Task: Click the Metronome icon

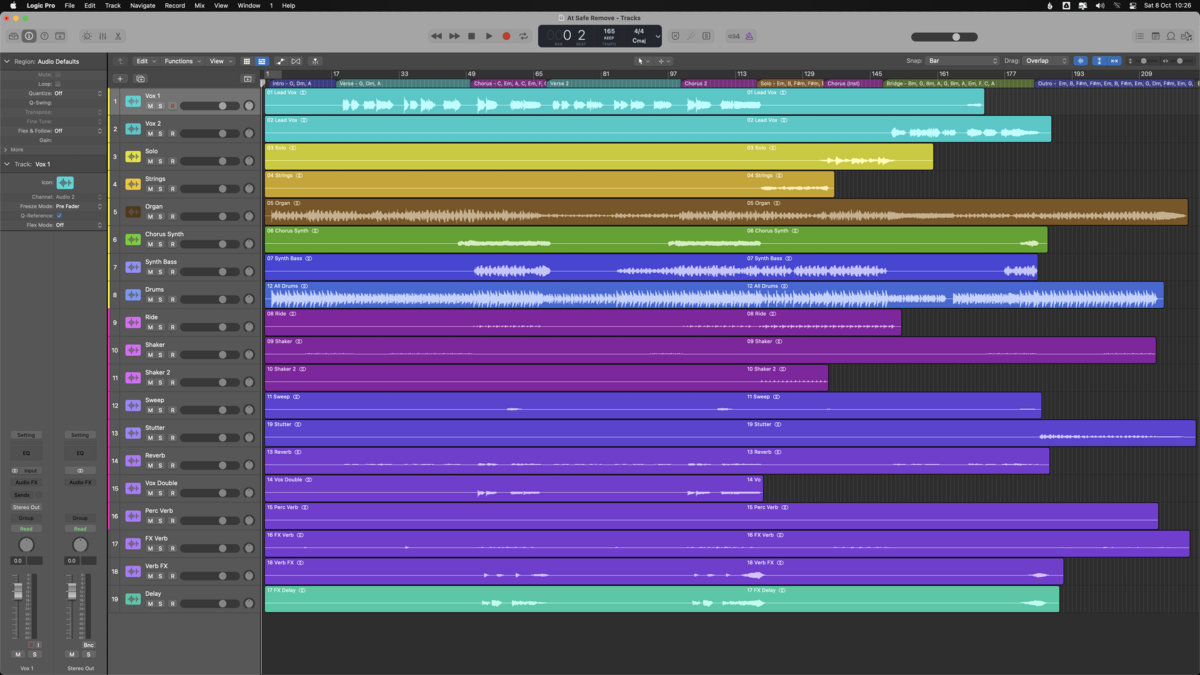Action: pyautogui.click(x=749, y=36)
